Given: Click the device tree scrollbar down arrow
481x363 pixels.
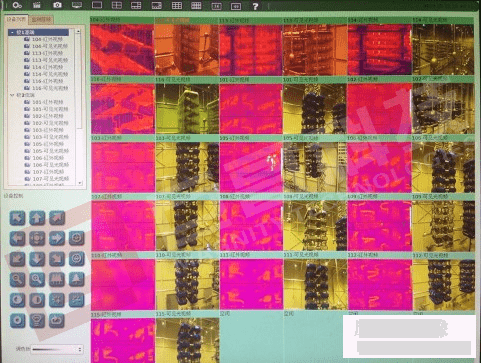Looking at the screenshot, I should pos(80,183).
